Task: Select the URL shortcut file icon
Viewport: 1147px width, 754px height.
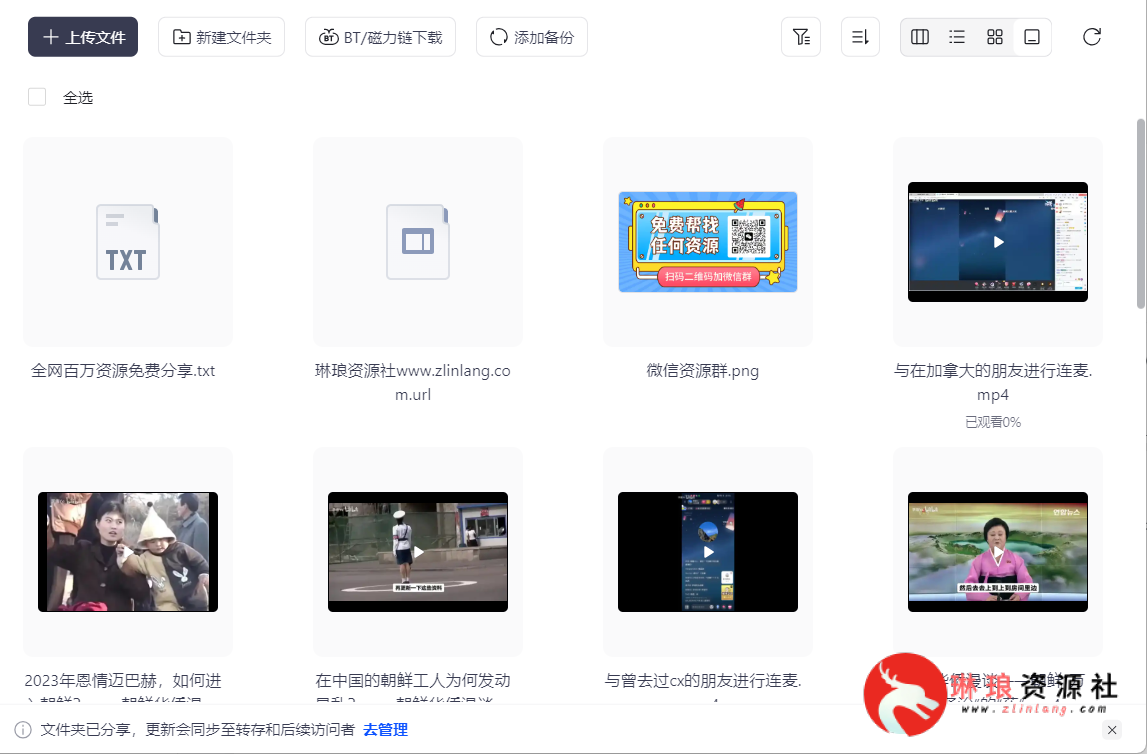Action: 418,242
